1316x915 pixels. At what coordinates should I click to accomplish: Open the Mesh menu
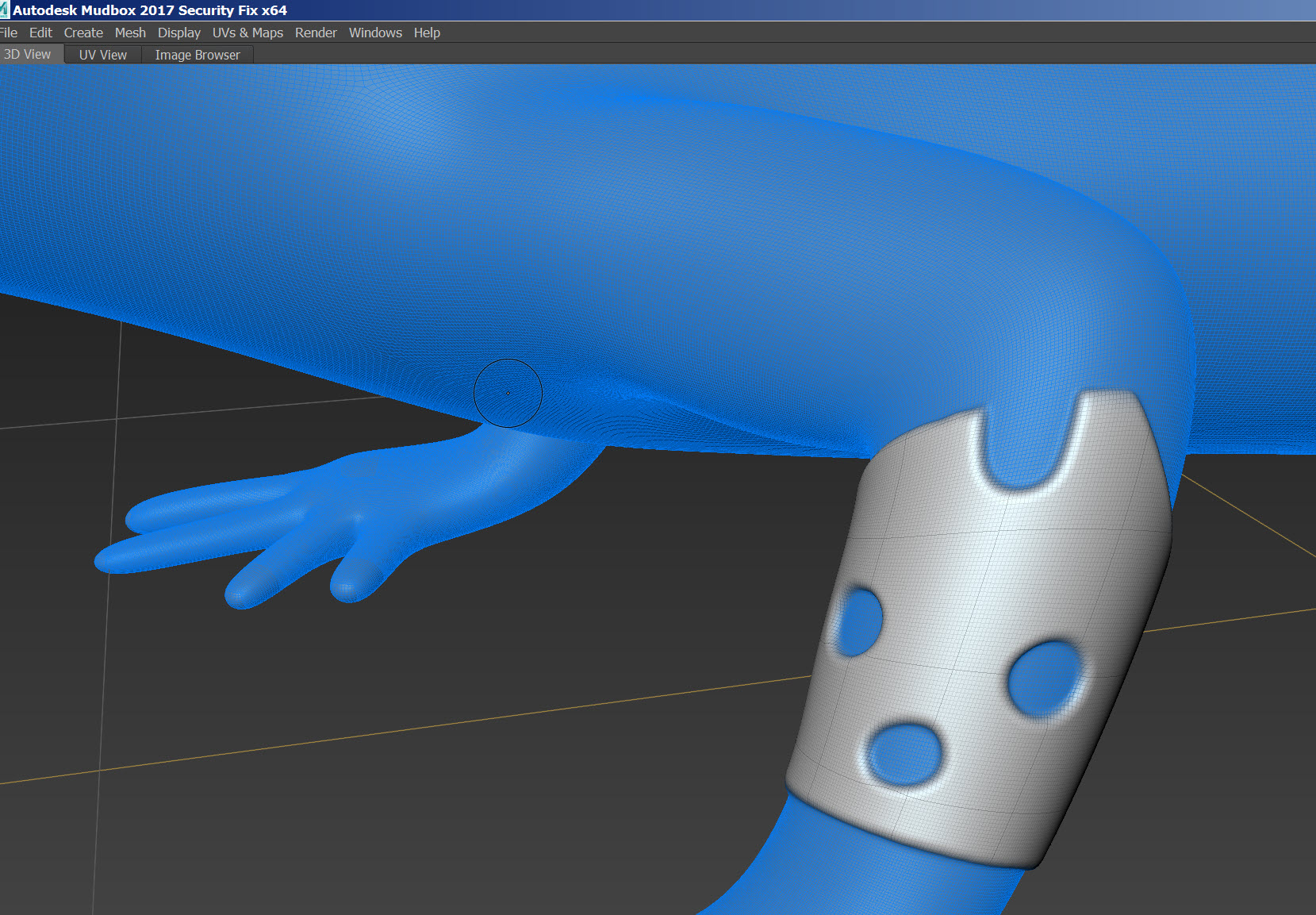tap(130, 33)
